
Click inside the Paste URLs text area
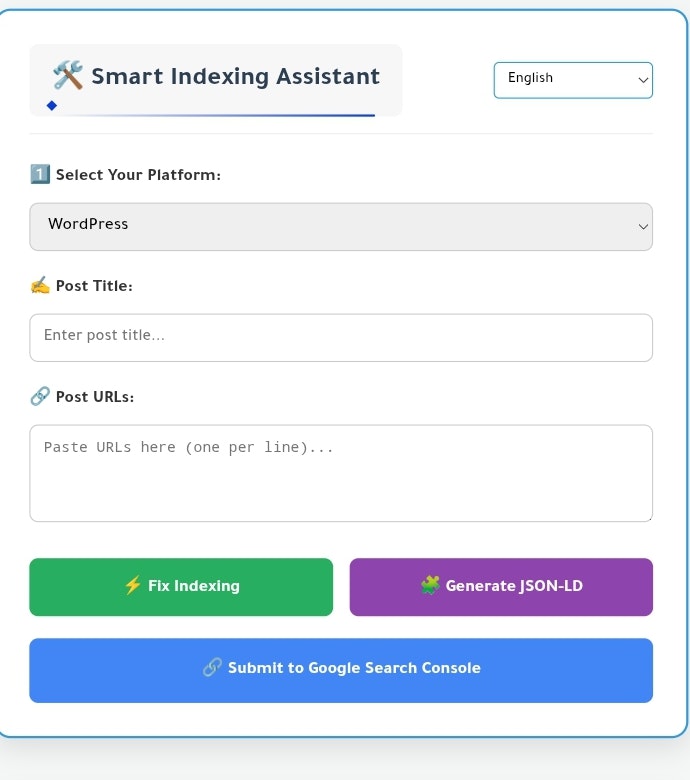pyautogui.click(x=340, y=473)
